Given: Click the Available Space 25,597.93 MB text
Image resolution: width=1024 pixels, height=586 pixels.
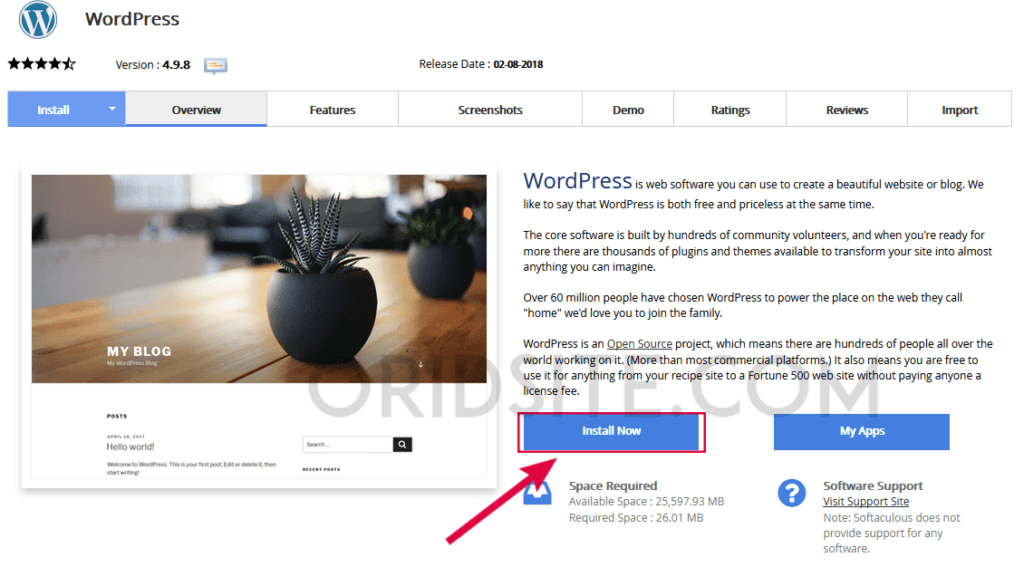Looking at the screenshot, I should (647, 502).
